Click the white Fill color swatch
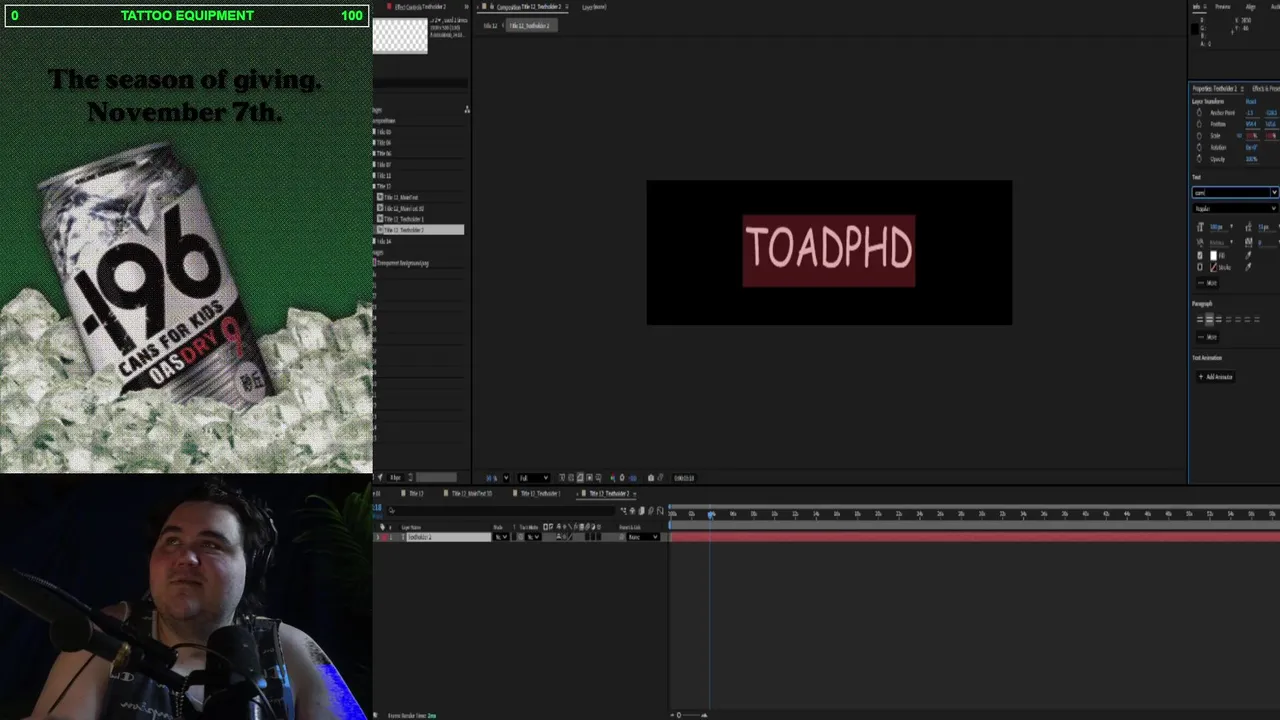 (1214, 255)
